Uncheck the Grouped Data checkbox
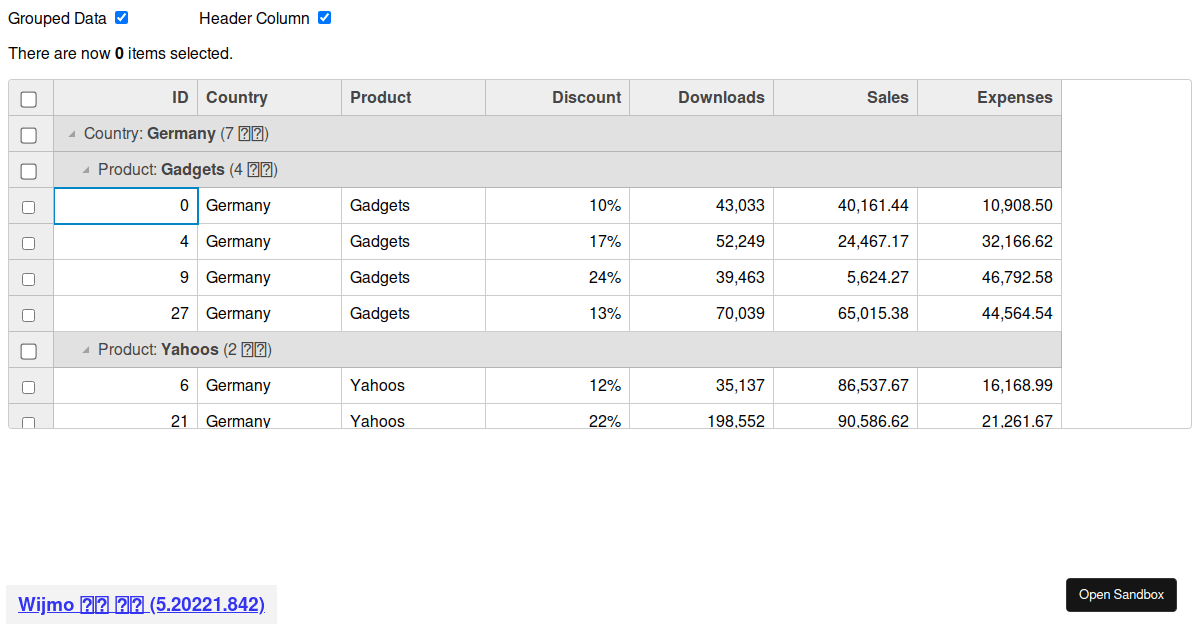 (x=122, y=18)
